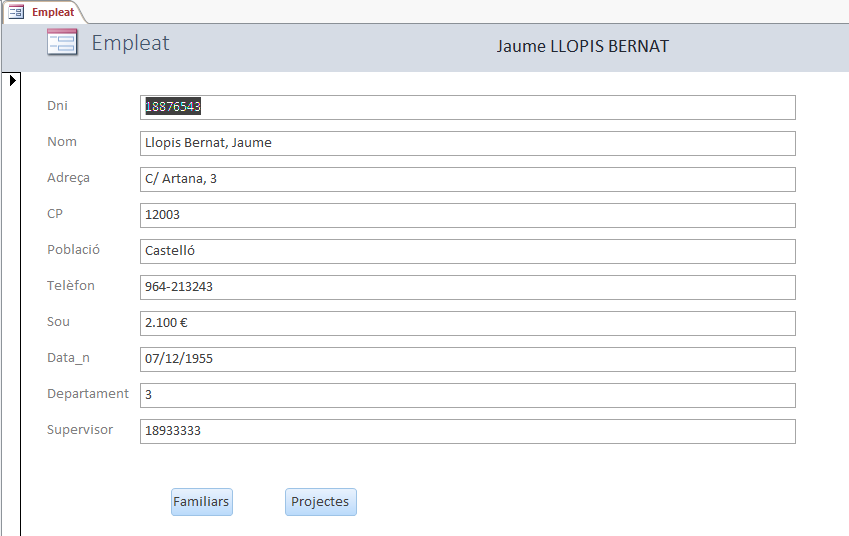
Task: Click the form icon in the Empleat header
Action: pyautogui.click(x=62, y=43)
